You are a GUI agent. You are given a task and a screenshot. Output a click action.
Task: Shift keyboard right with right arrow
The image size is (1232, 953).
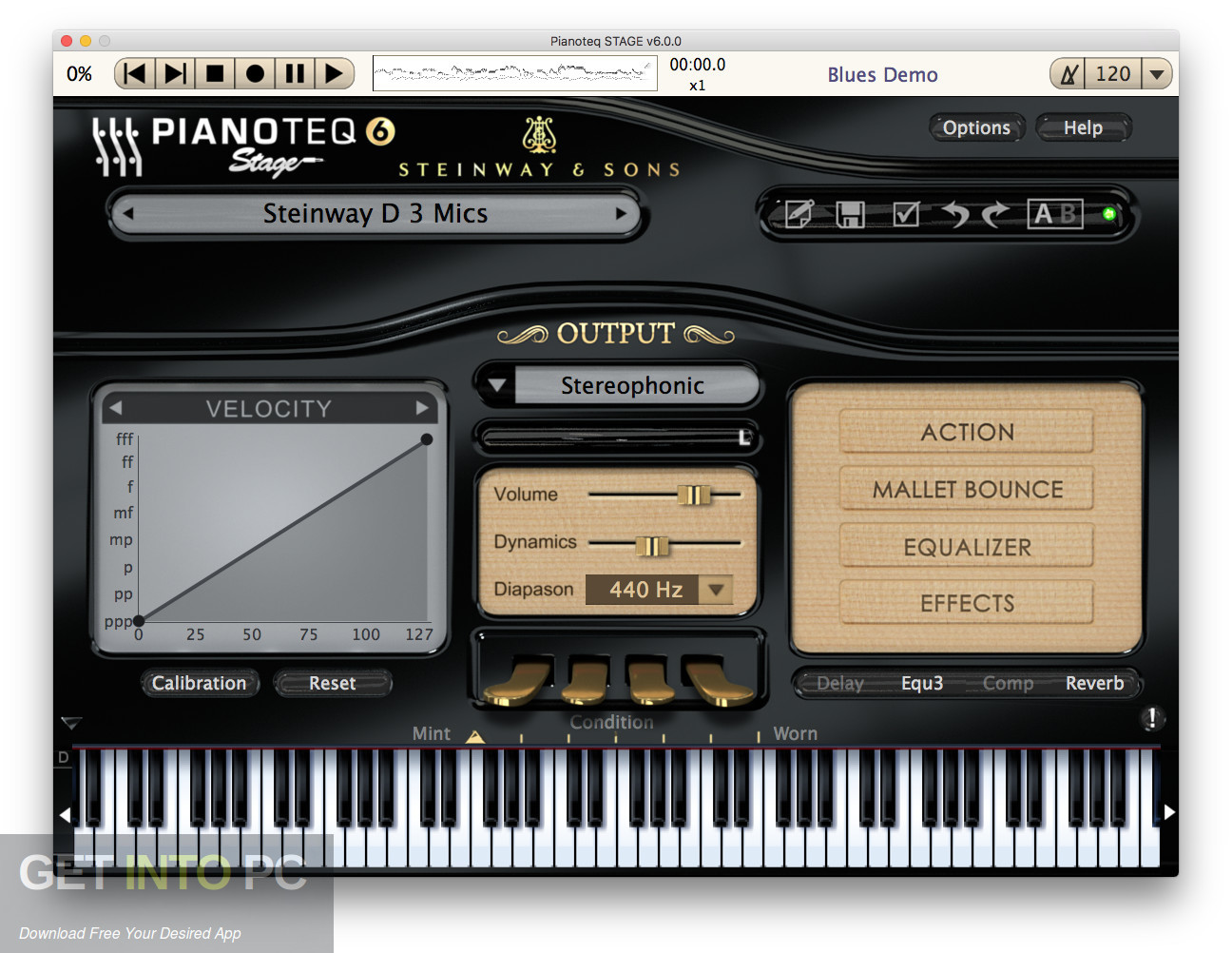click(1169, 812)
